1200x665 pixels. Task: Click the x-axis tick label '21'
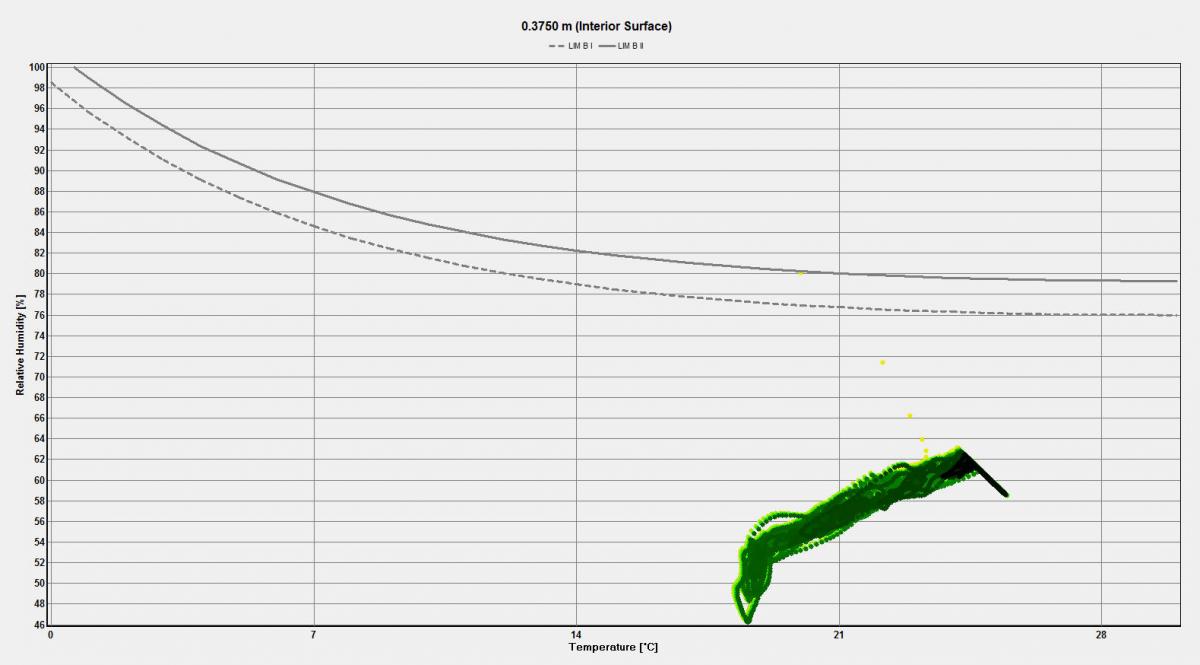(838, 635)
